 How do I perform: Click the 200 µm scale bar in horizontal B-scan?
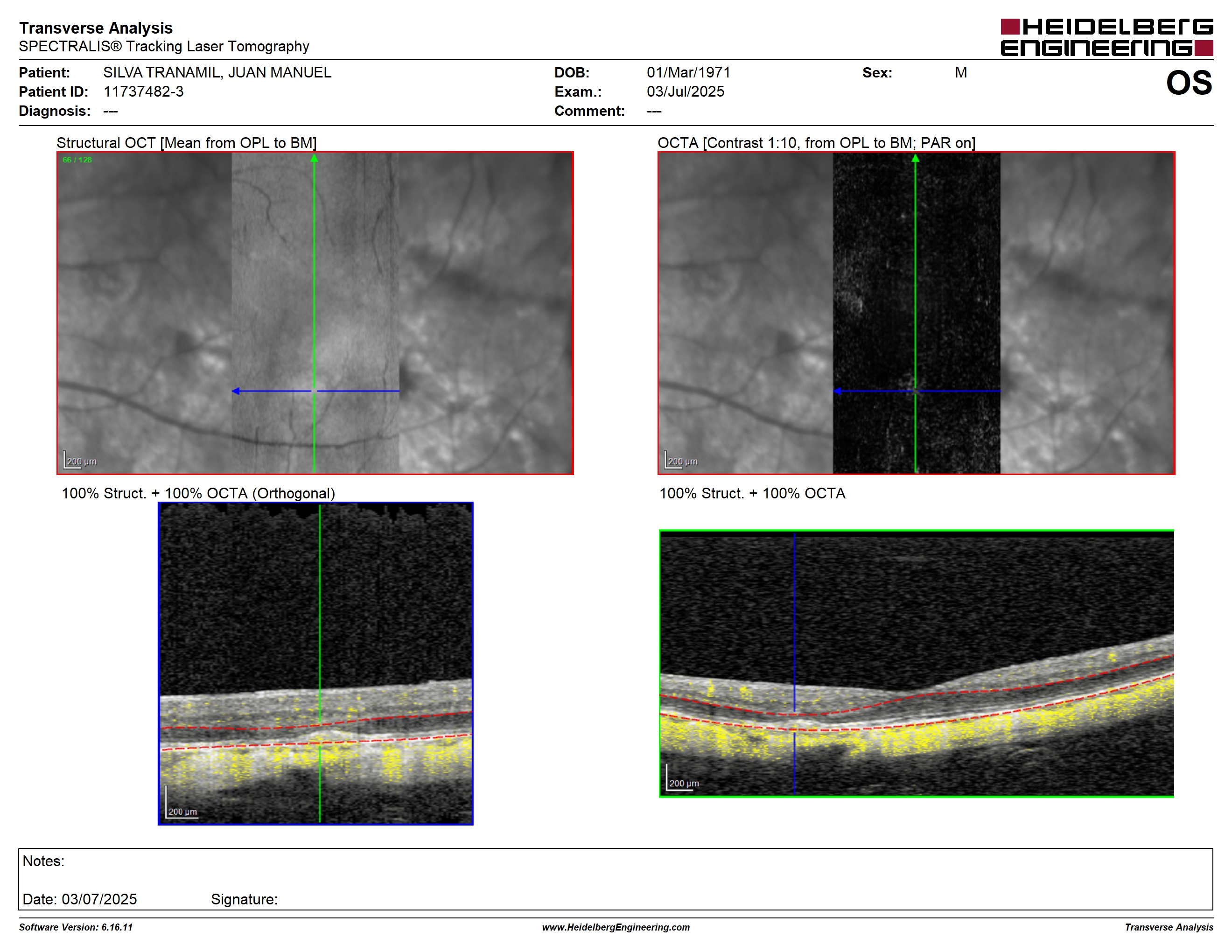coord(683,778)
